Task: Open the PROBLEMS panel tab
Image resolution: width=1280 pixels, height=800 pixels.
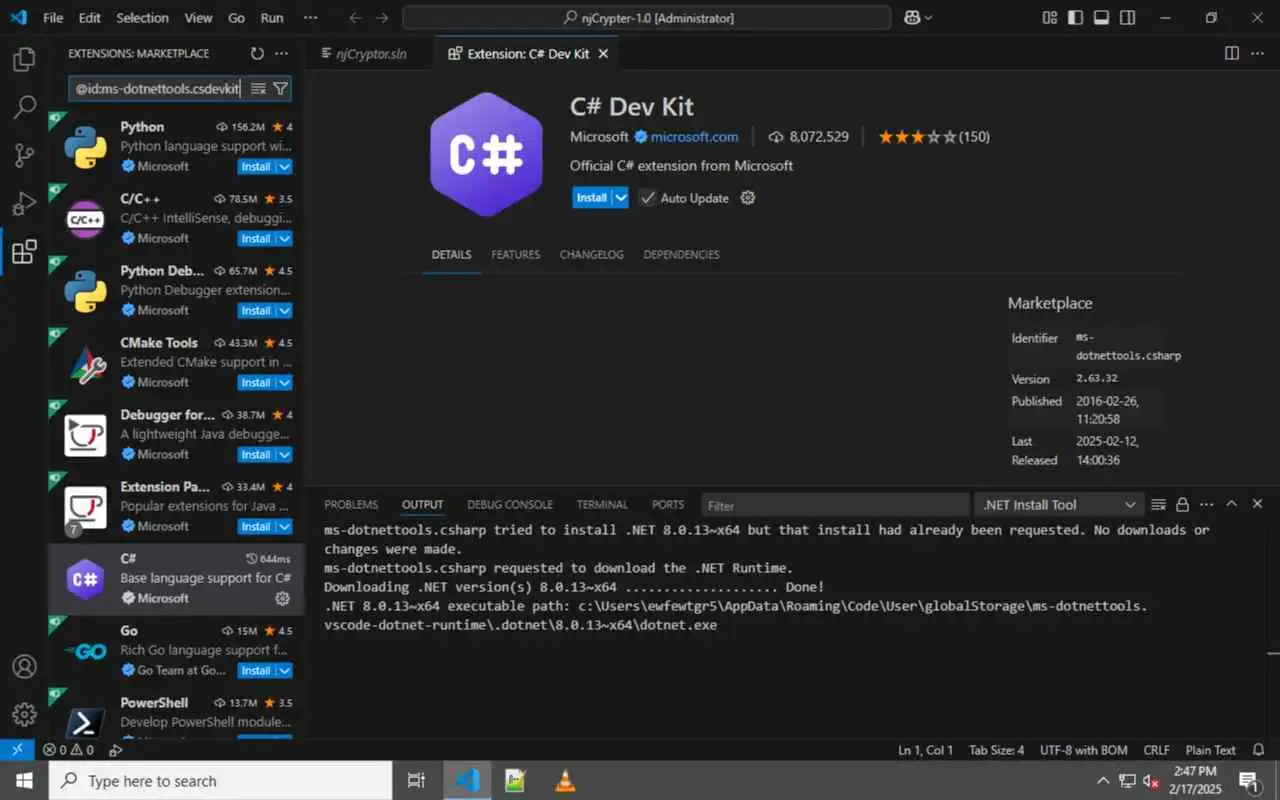Action: click(x=351, y=505)
